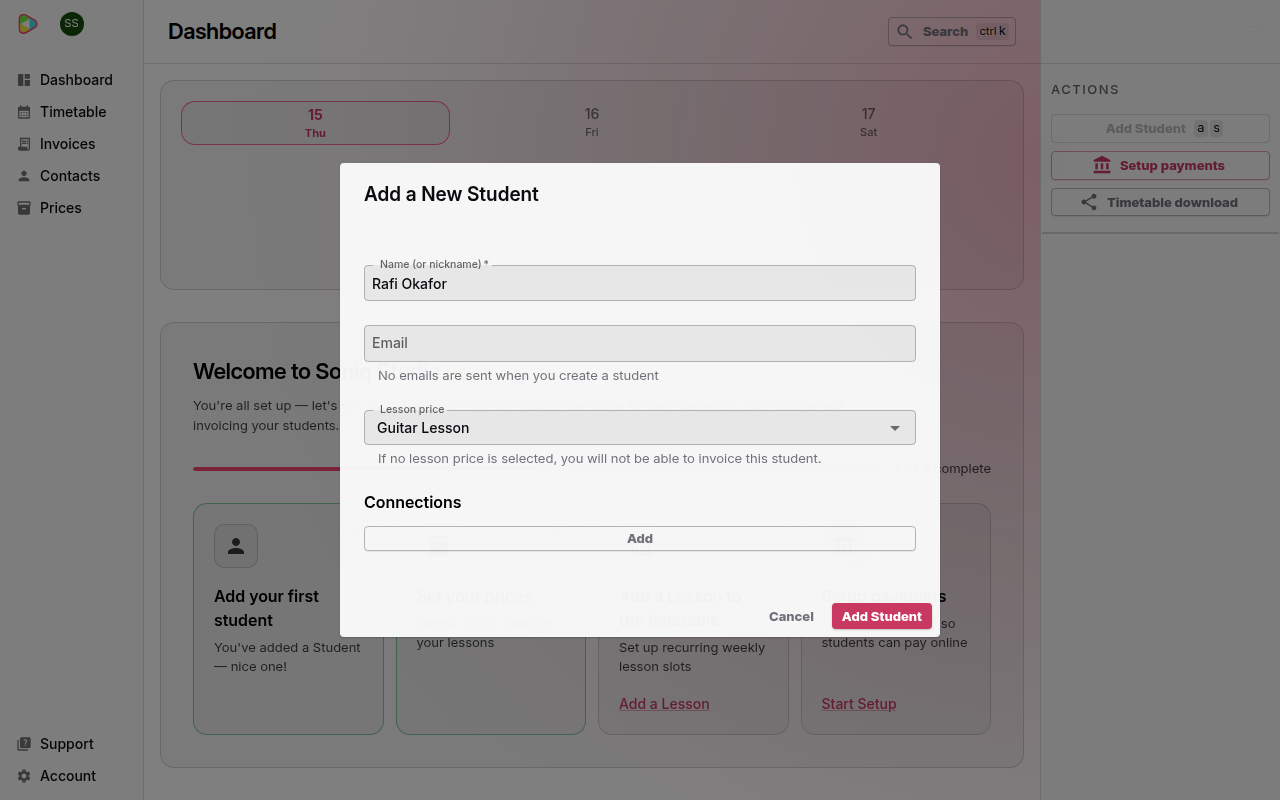Click the Support help icon
This screenshot has height=800, width=1280.
pos(24,744)
